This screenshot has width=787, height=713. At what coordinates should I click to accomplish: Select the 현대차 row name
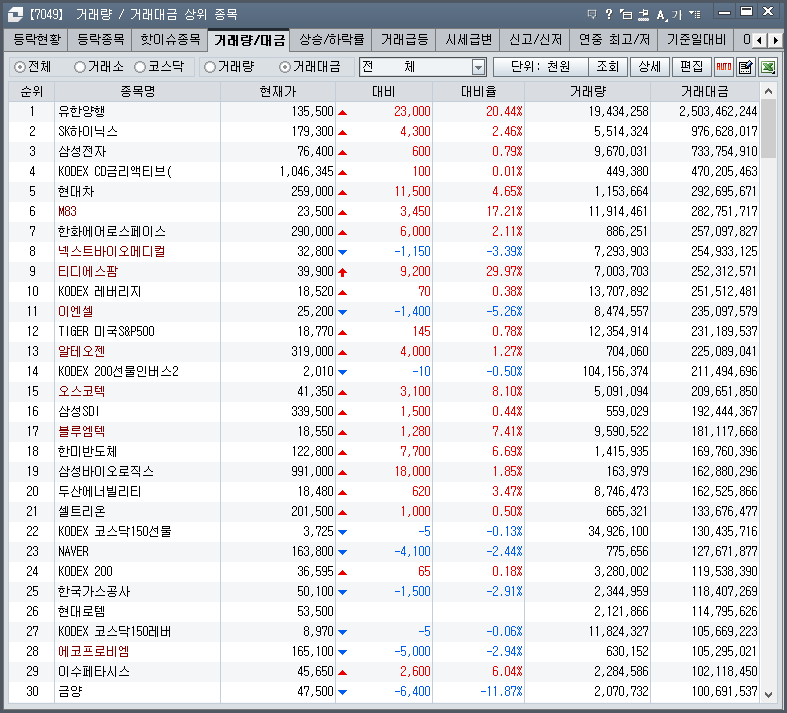76,192
